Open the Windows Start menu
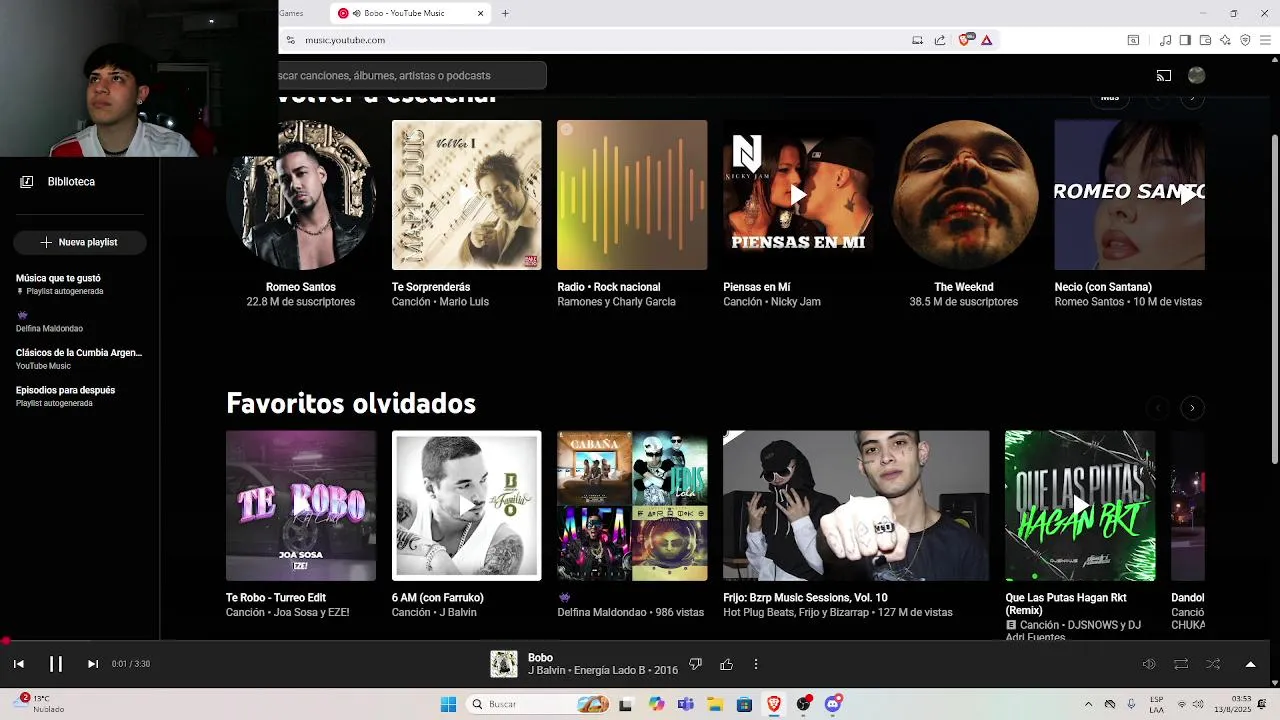1280x720 pixels. click(448, 704)
